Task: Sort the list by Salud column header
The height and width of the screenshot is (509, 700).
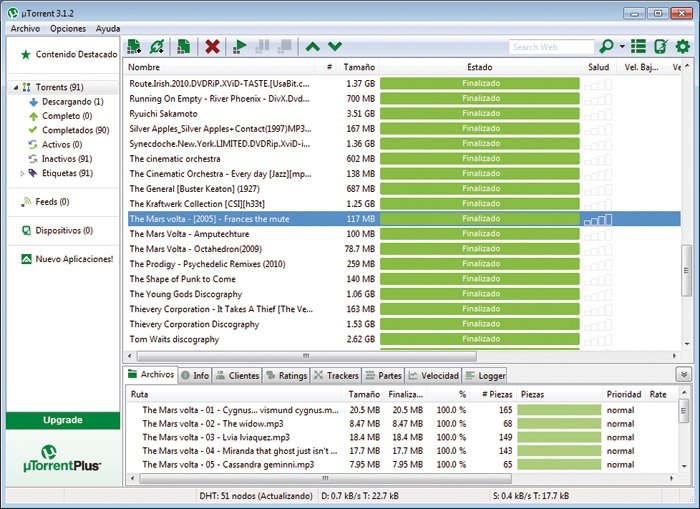Action: click(x=598, y=67)
